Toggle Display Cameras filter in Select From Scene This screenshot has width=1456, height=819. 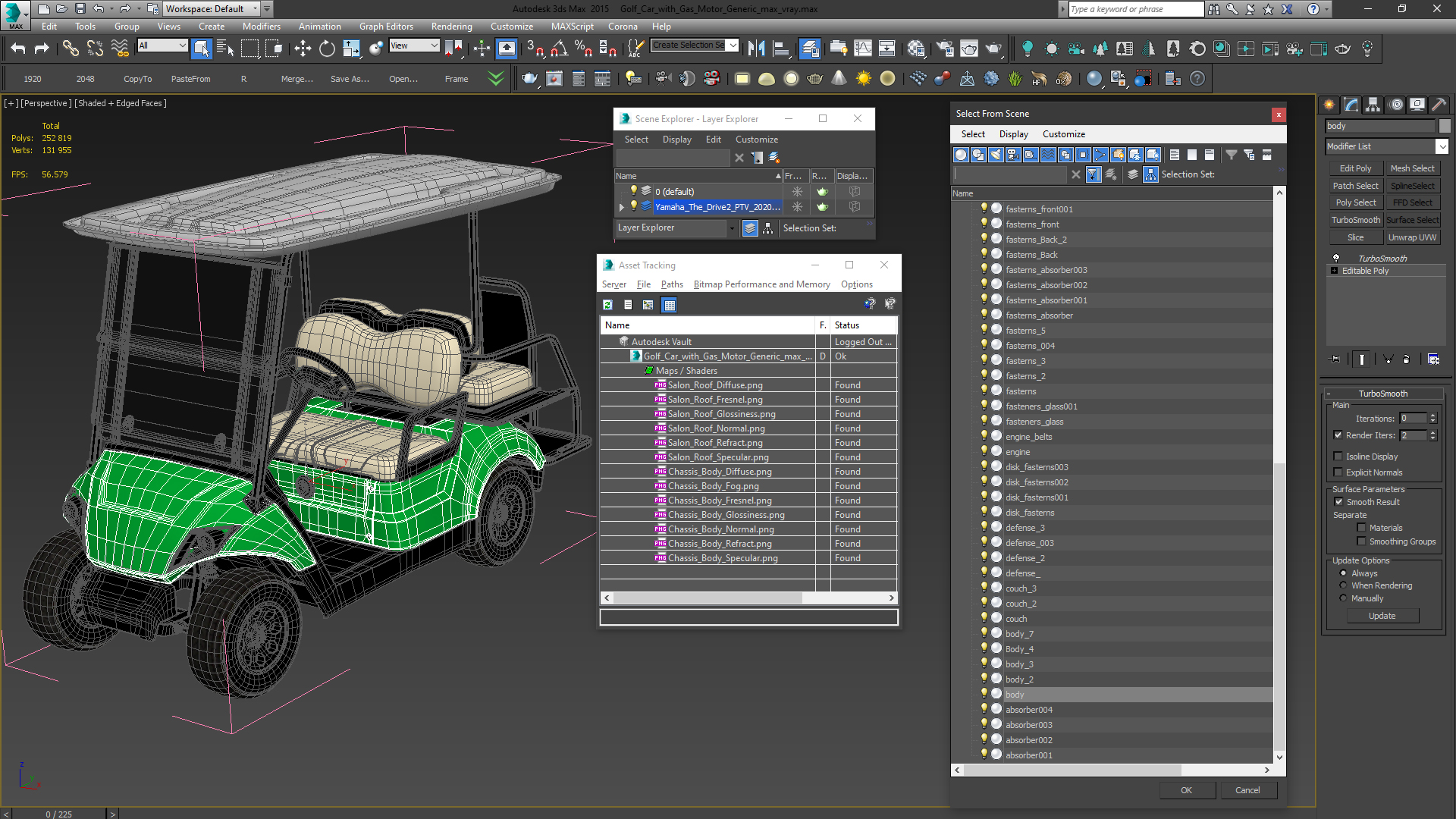pyautogui.click(x=1013, y=155)
